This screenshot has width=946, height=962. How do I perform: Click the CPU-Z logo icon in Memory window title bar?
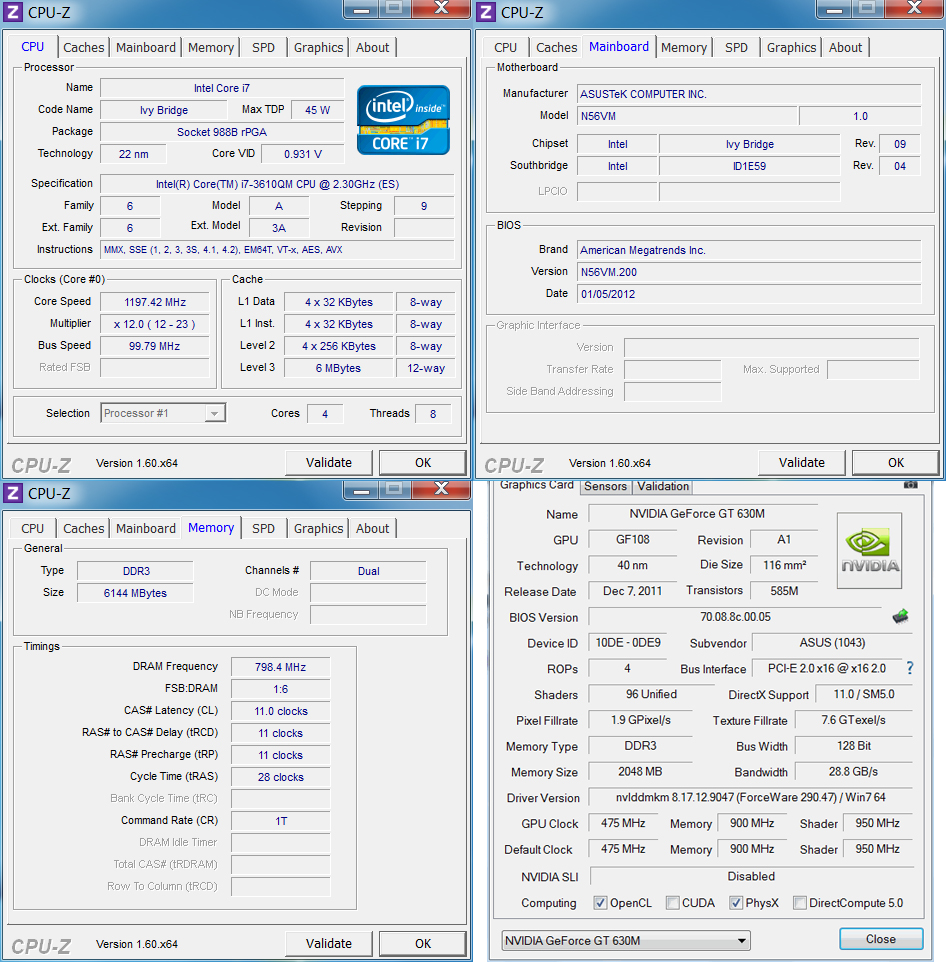pyautogui.click(x=13, y=493)
